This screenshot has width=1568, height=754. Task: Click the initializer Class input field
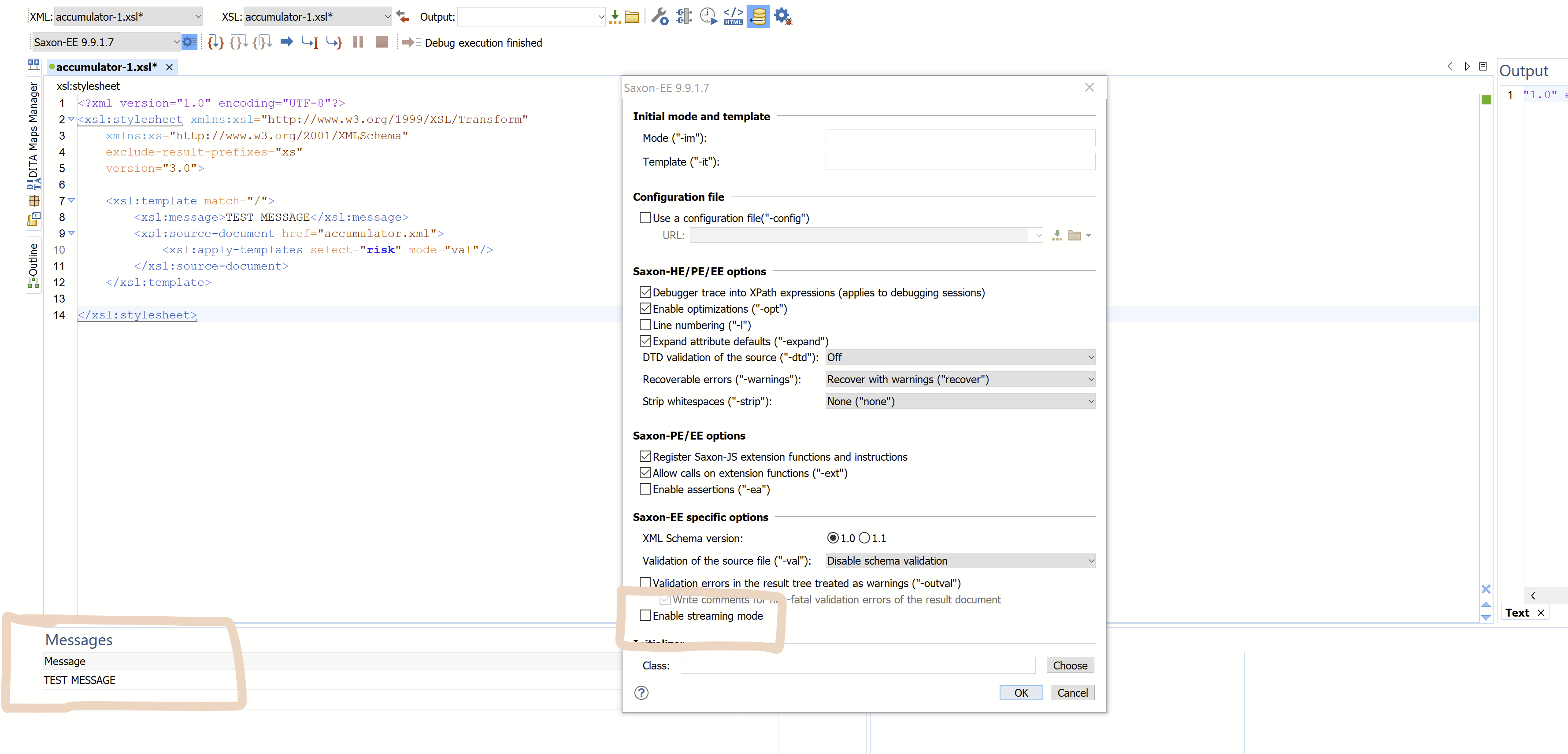[858, 665]
